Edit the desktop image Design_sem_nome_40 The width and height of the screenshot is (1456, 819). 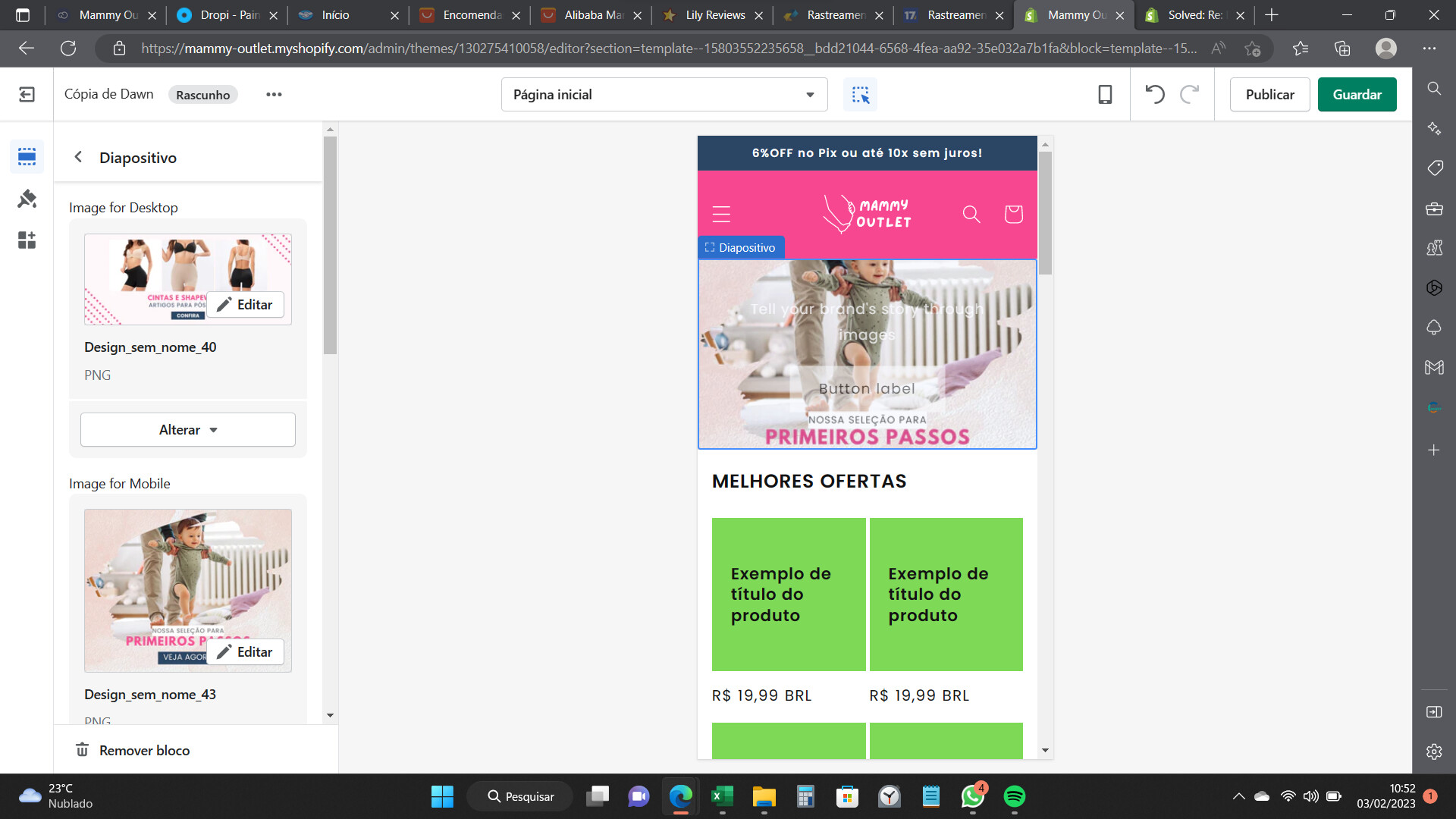pos(245,305)
